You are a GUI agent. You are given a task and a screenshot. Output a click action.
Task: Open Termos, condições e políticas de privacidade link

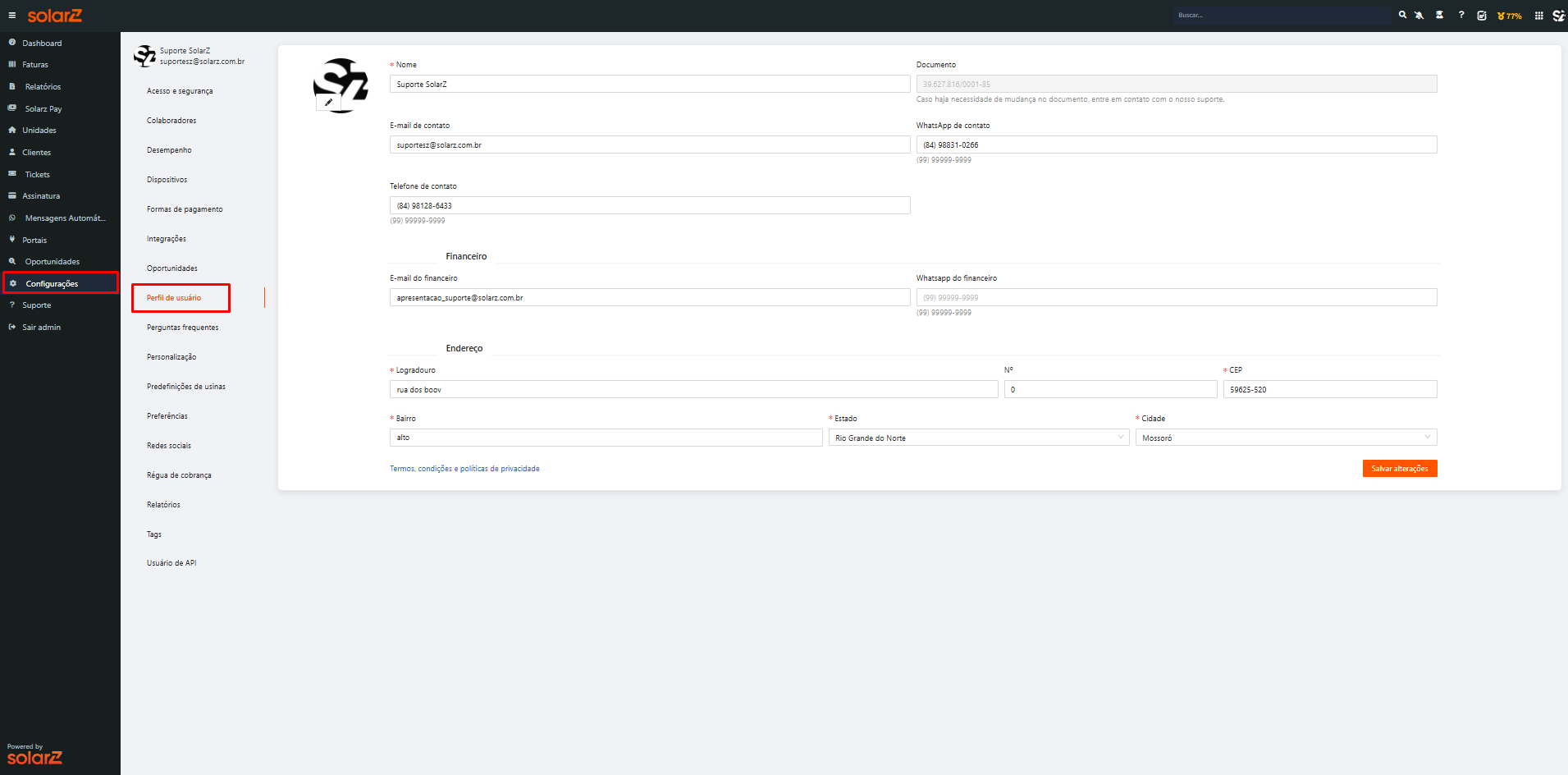pos(464,469)
